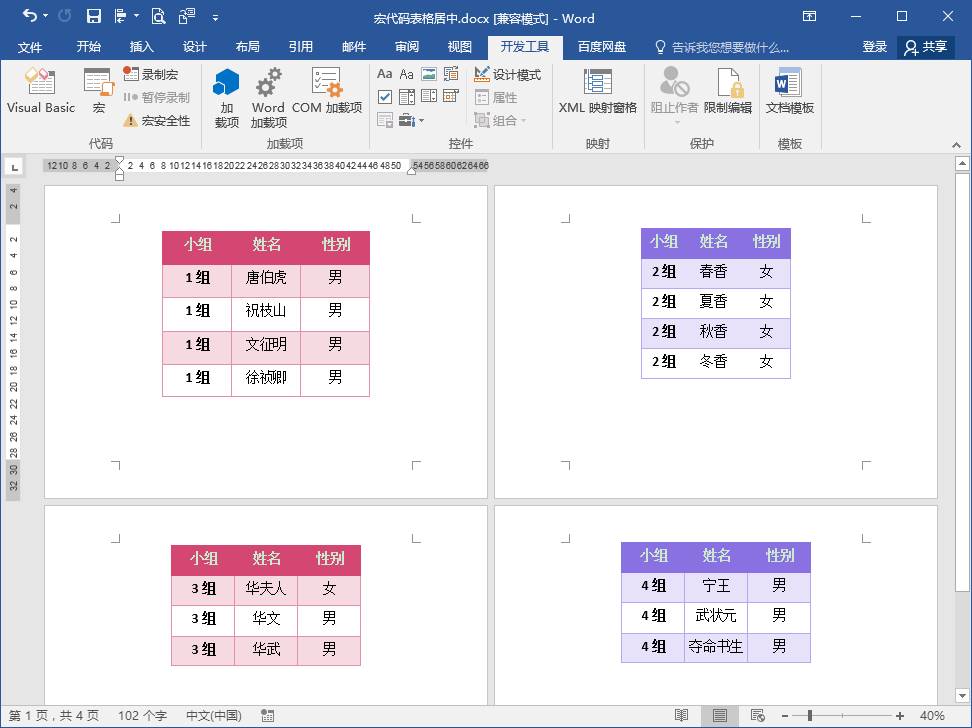Insert a drop-down list content control
Viewport: 972px width, 728px height.
(429, 97)
